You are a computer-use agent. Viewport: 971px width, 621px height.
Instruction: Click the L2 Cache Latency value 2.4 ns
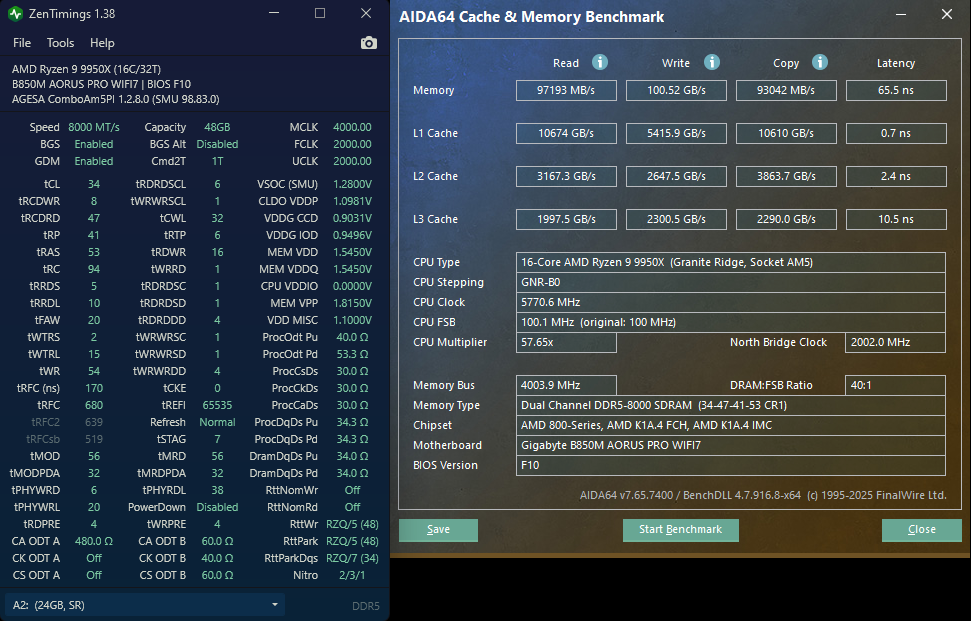coord(896,176)
